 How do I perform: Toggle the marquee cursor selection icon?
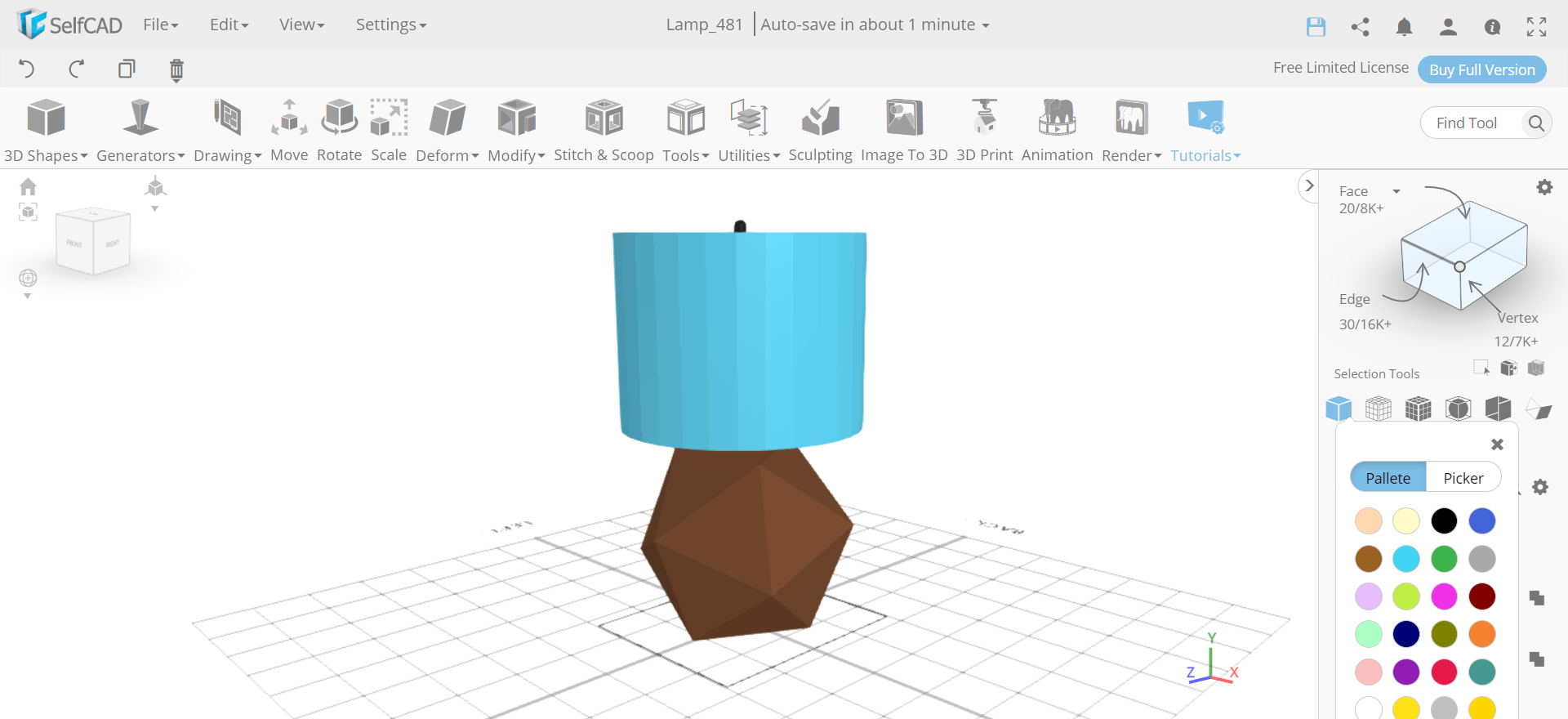pyautogui.click(x=1481, y=368)
